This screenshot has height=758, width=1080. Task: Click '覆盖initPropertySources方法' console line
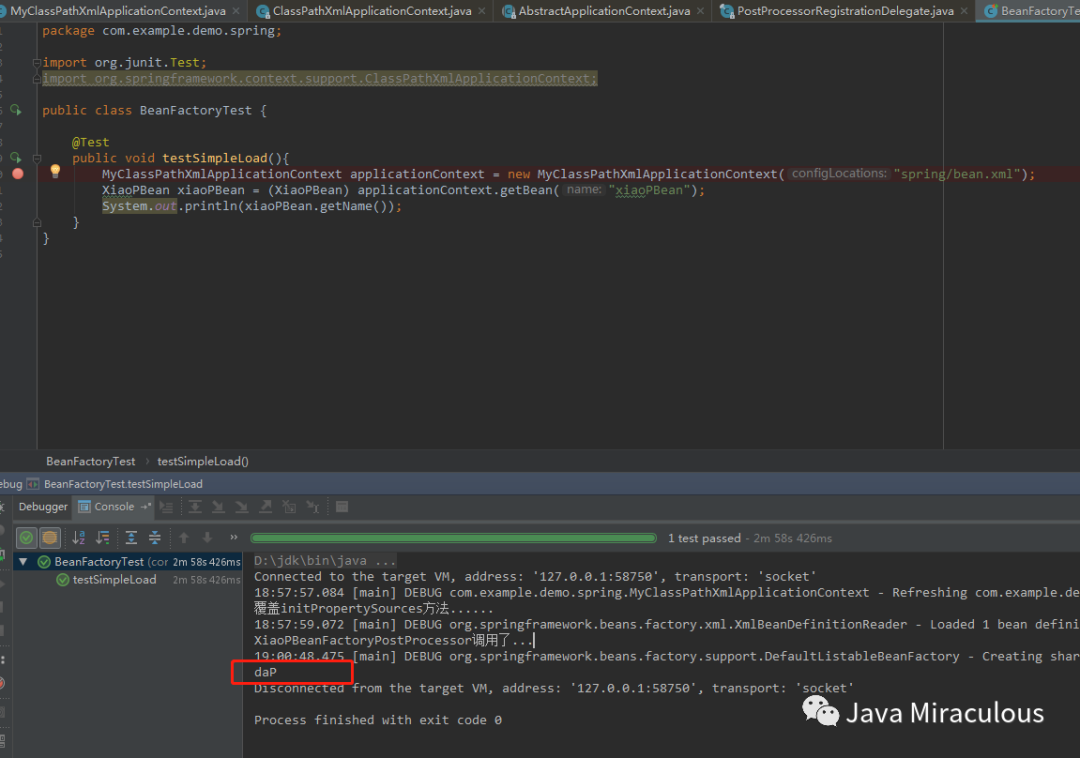coord(373,609)
